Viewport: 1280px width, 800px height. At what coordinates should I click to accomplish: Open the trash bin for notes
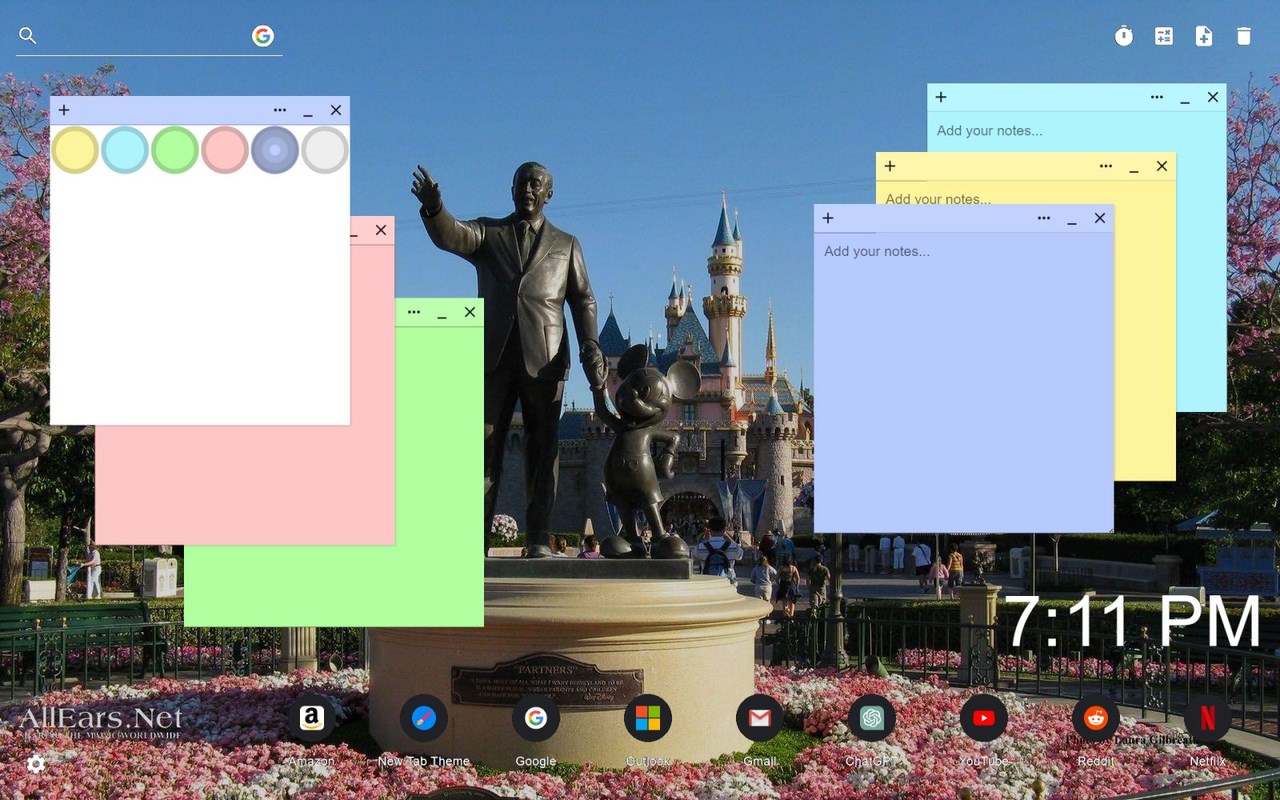coord(1244,36)
